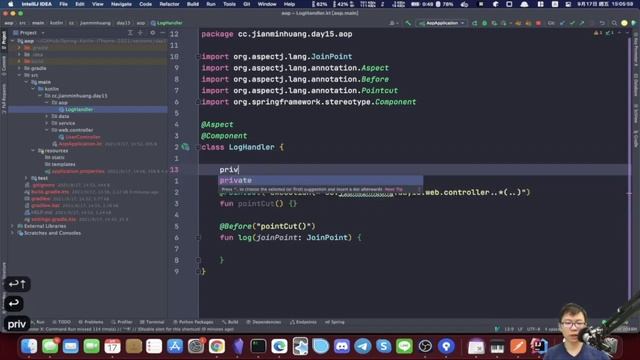Image resolution: width=640 pixels, height=360 pixels.
Task: Click the green Debug bug icon
Action: [x=484, y=23]
